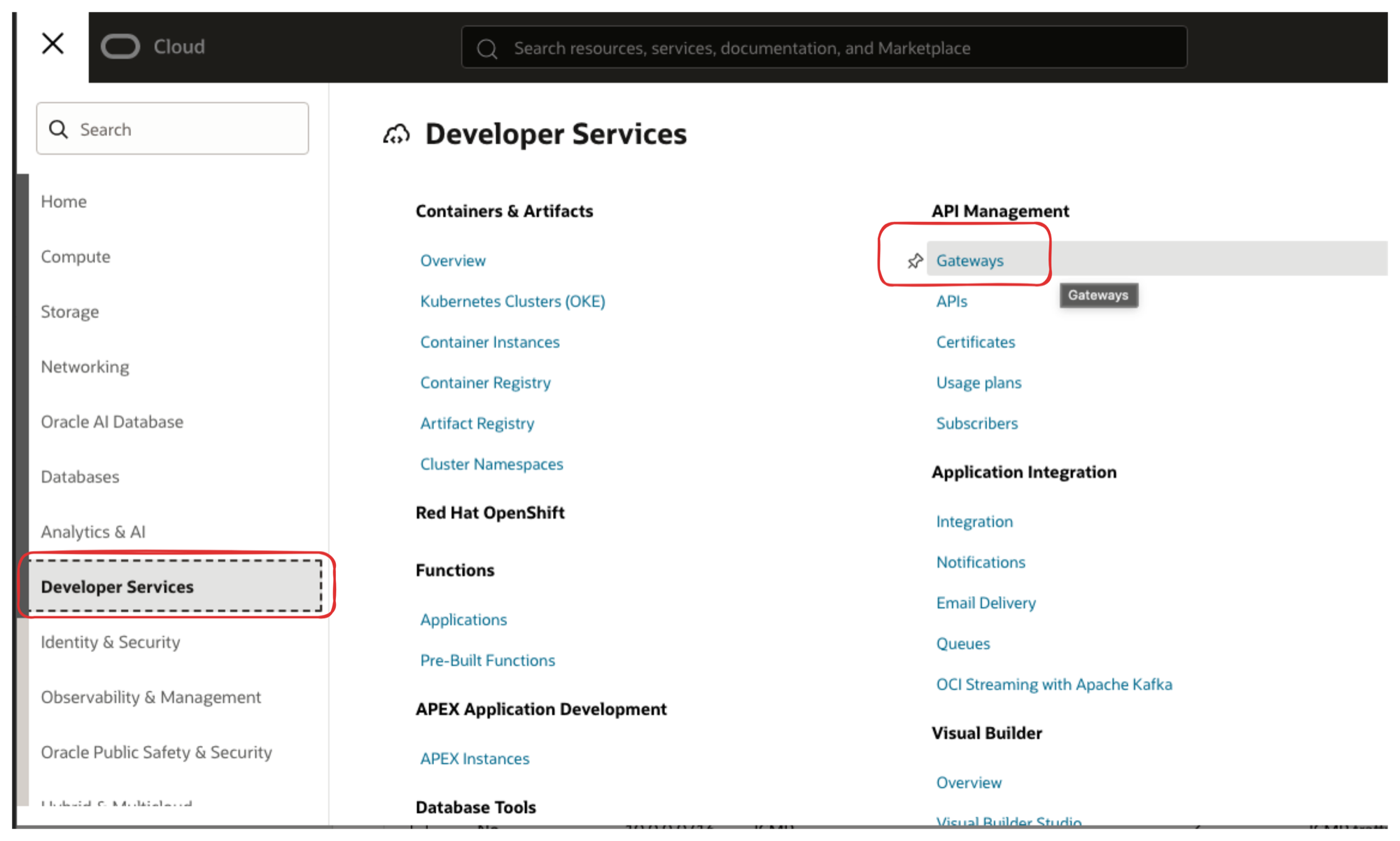Click the API Management heading
Viewport: 1400px width, 841px height.
(x=1000, y=211)
